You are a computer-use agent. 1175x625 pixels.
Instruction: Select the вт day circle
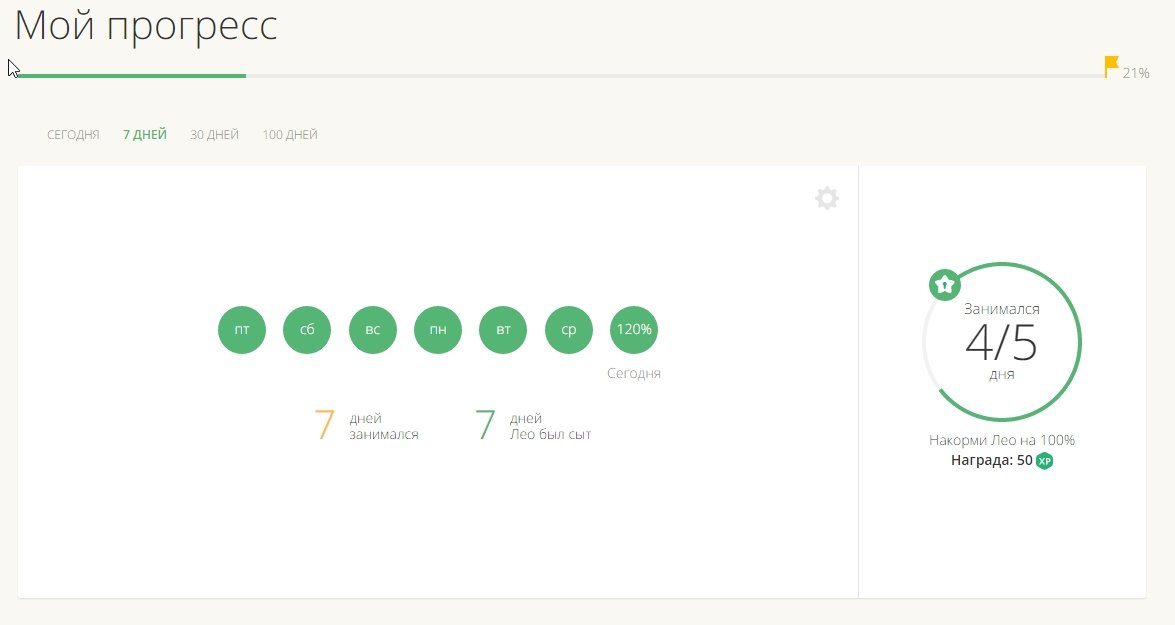click(x=503, y=330)
